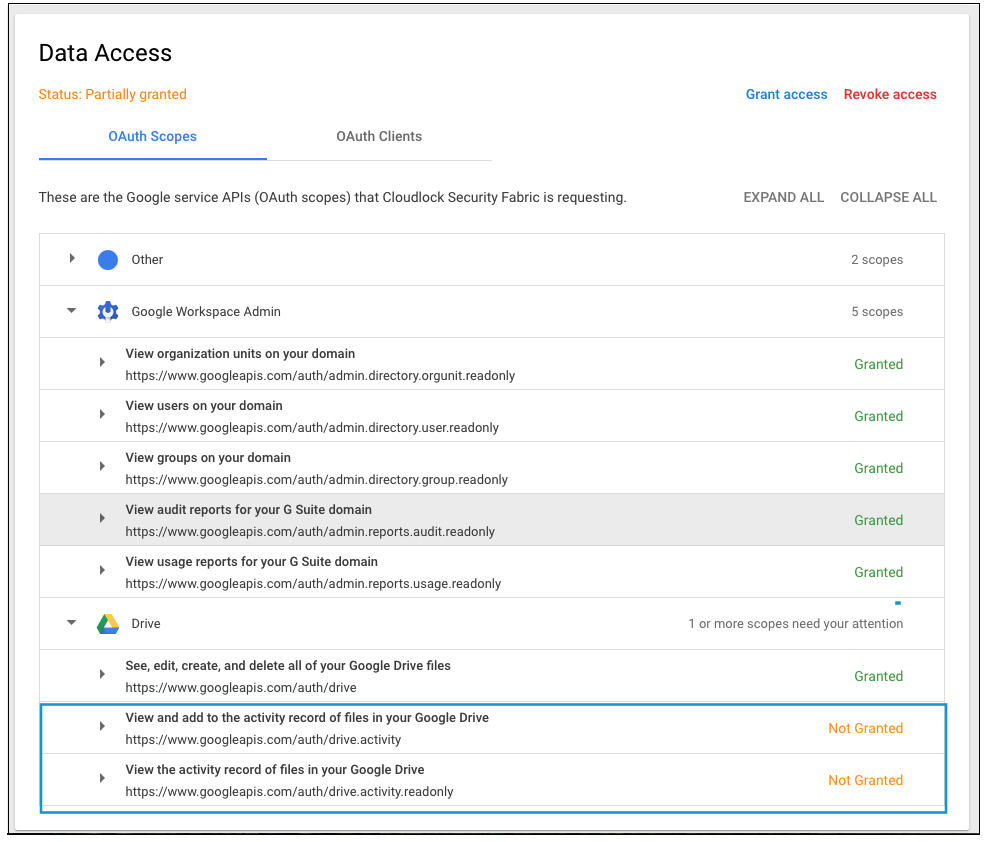Screen dimensions: 984x842
Task: Click the admin.reports.audit.readonly URL
Action: tap(310, 532)
